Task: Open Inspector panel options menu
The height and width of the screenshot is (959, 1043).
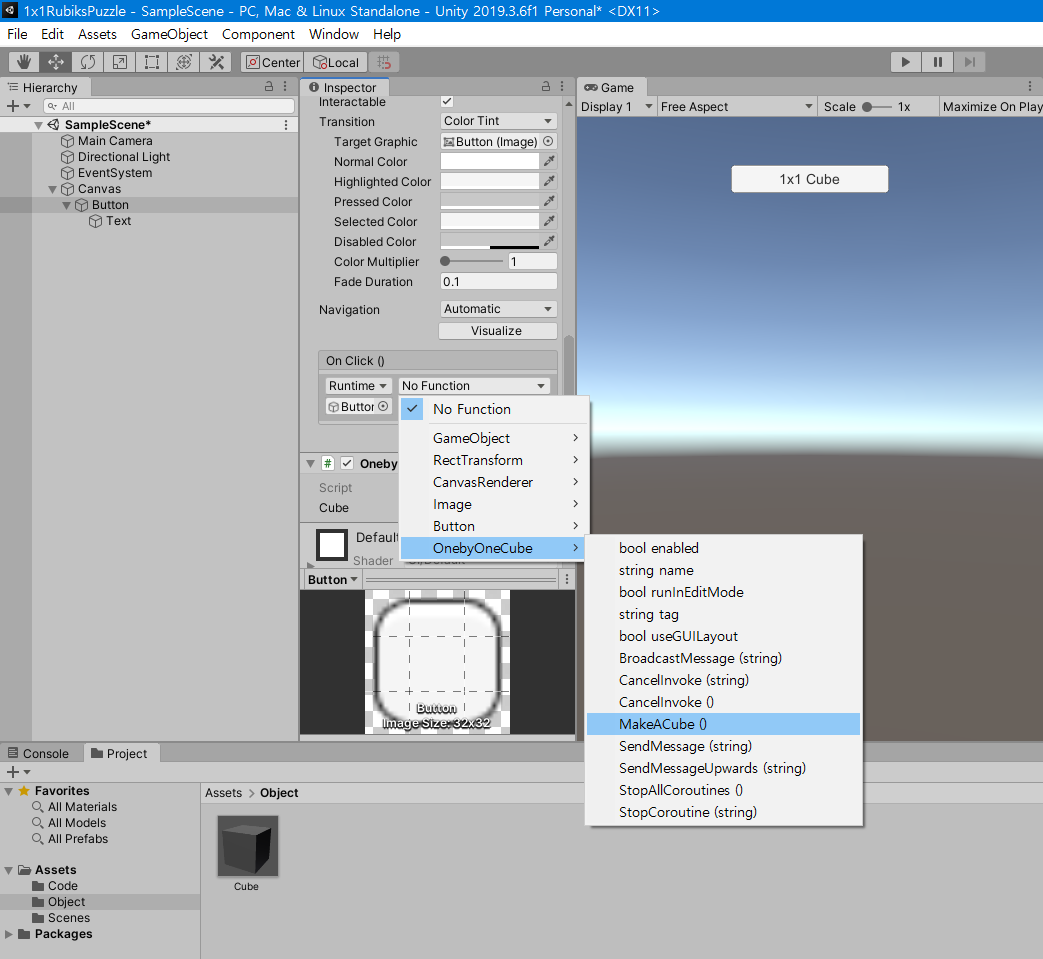Action: pos(562,86)
